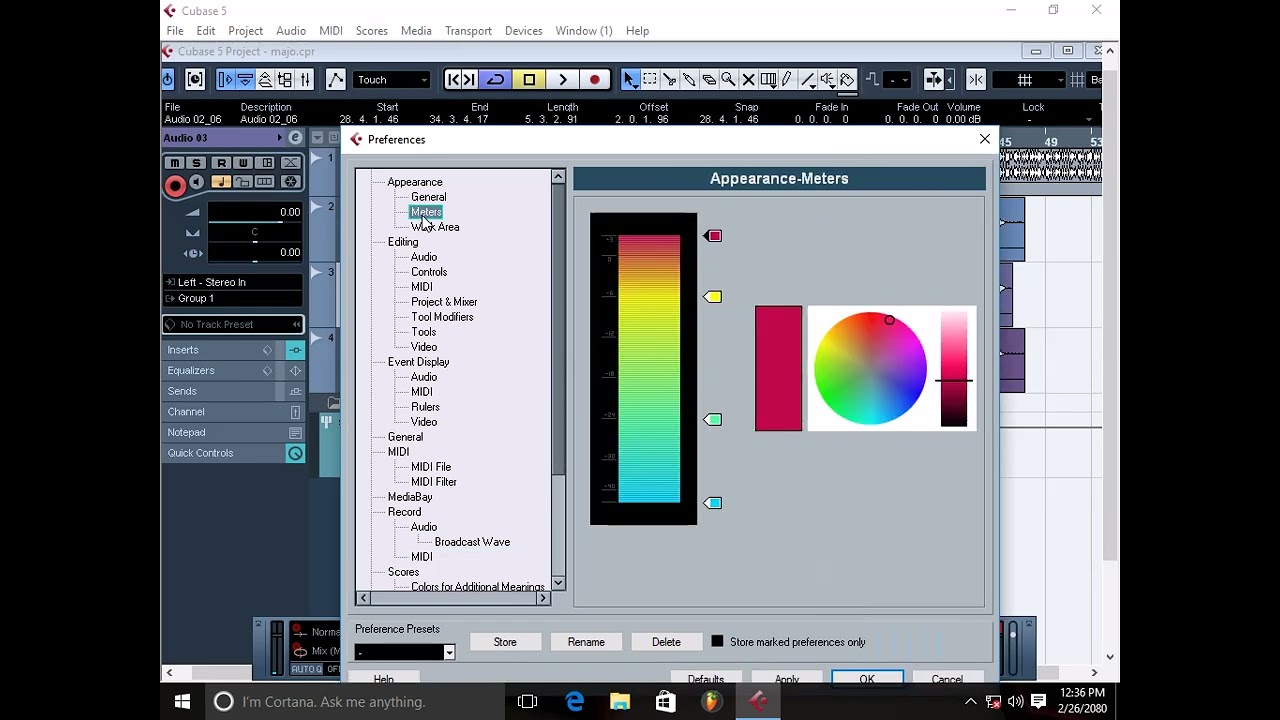Image resolution: width=1280 pixels, height=720 pixels.
Task: Select MediaBay in preferences tree
Action: click(x=410, y=497)
